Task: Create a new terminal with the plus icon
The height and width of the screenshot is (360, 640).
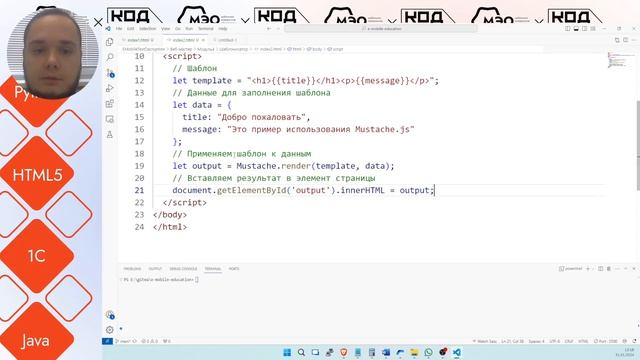Action: tap(588, 269)
